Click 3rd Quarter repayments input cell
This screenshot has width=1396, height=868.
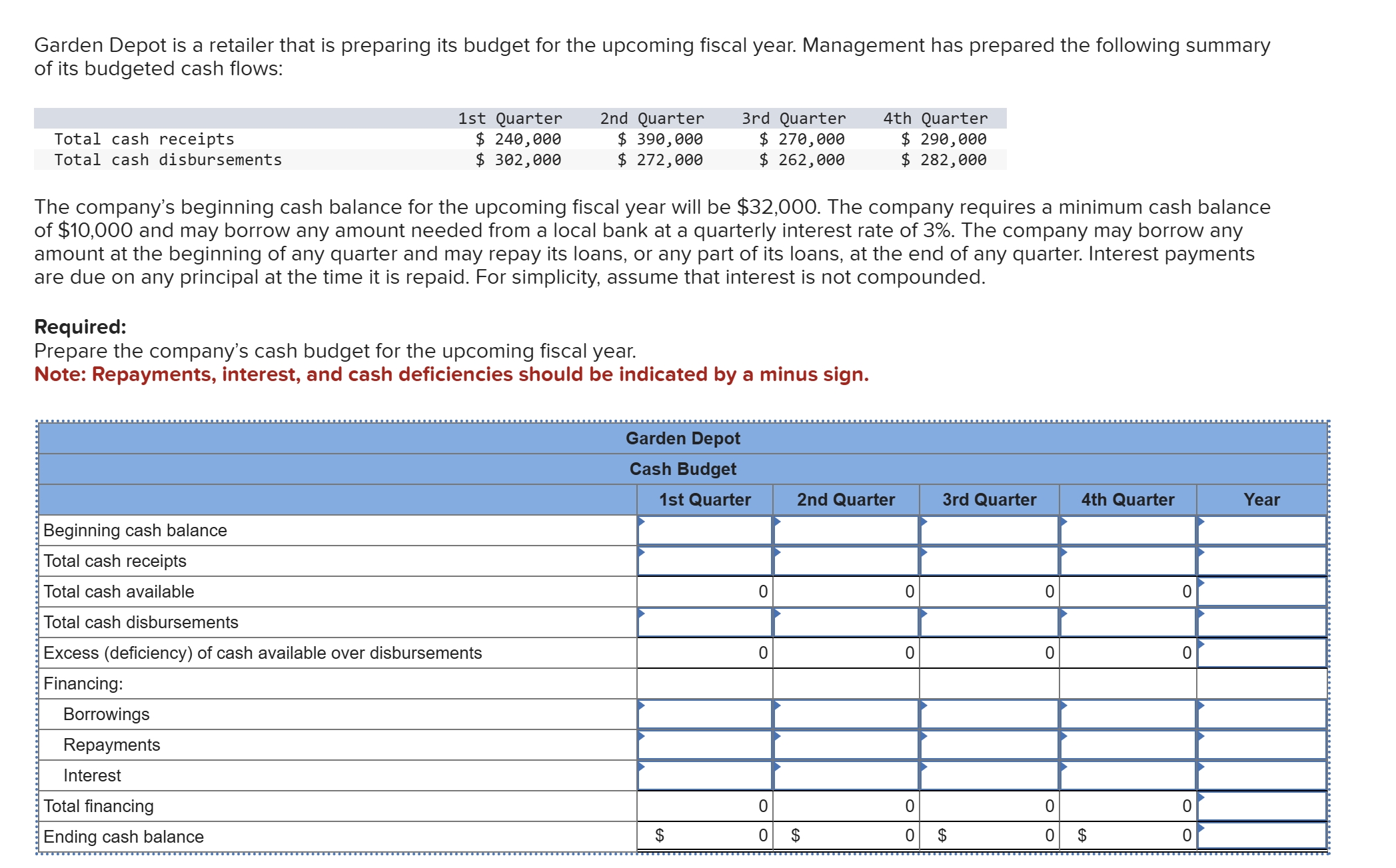click(990, 745)
